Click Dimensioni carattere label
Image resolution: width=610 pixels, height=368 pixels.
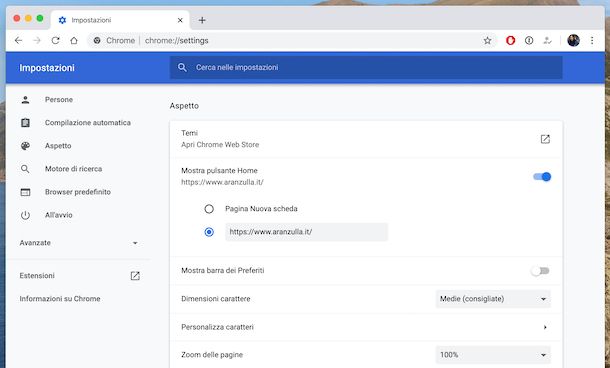[x=216, y=299]
